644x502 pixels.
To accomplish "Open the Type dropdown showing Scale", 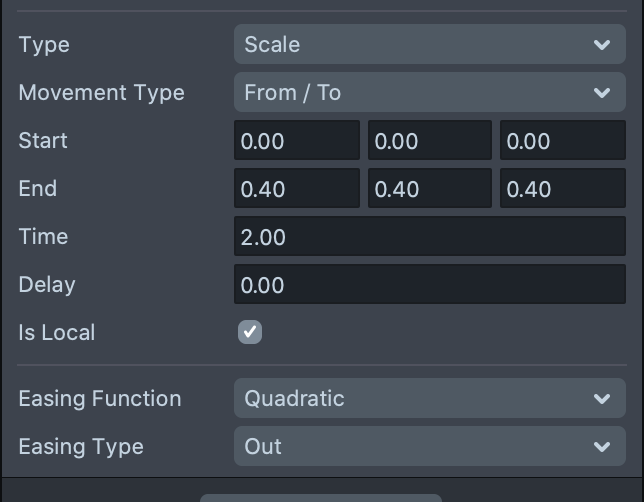I will pyautogui.click(x=429, y=45).
